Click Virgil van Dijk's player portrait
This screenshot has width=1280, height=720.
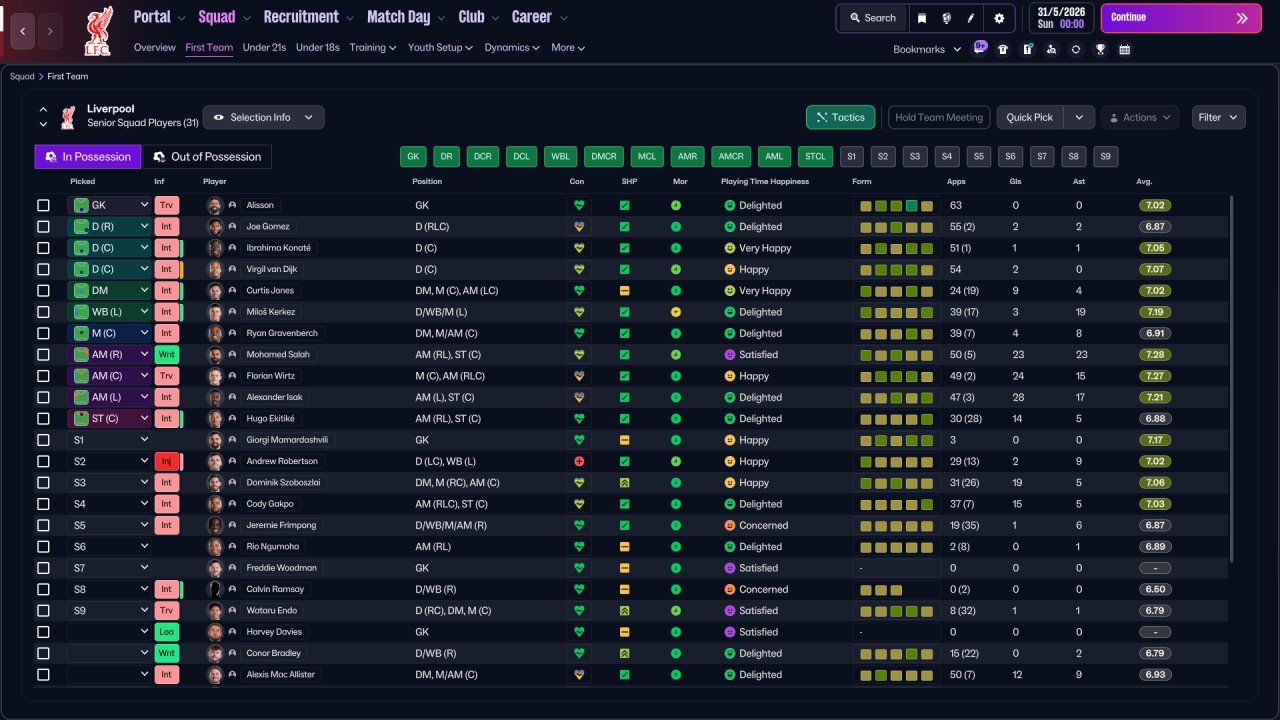click(214, 269)
